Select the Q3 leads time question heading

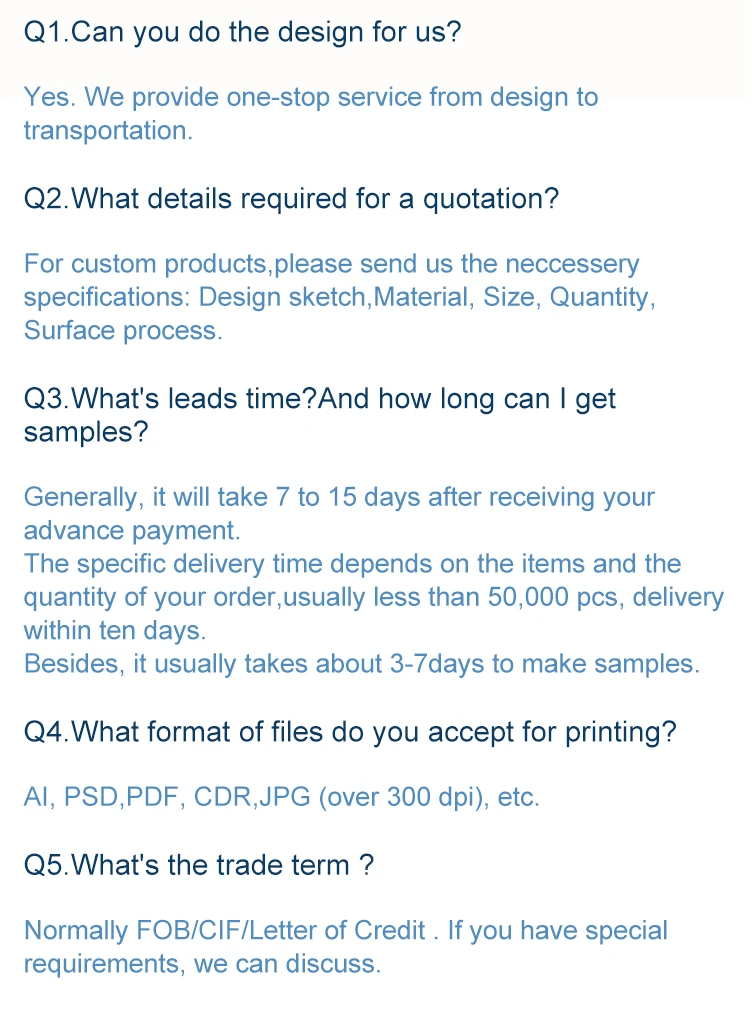point(319,399)
